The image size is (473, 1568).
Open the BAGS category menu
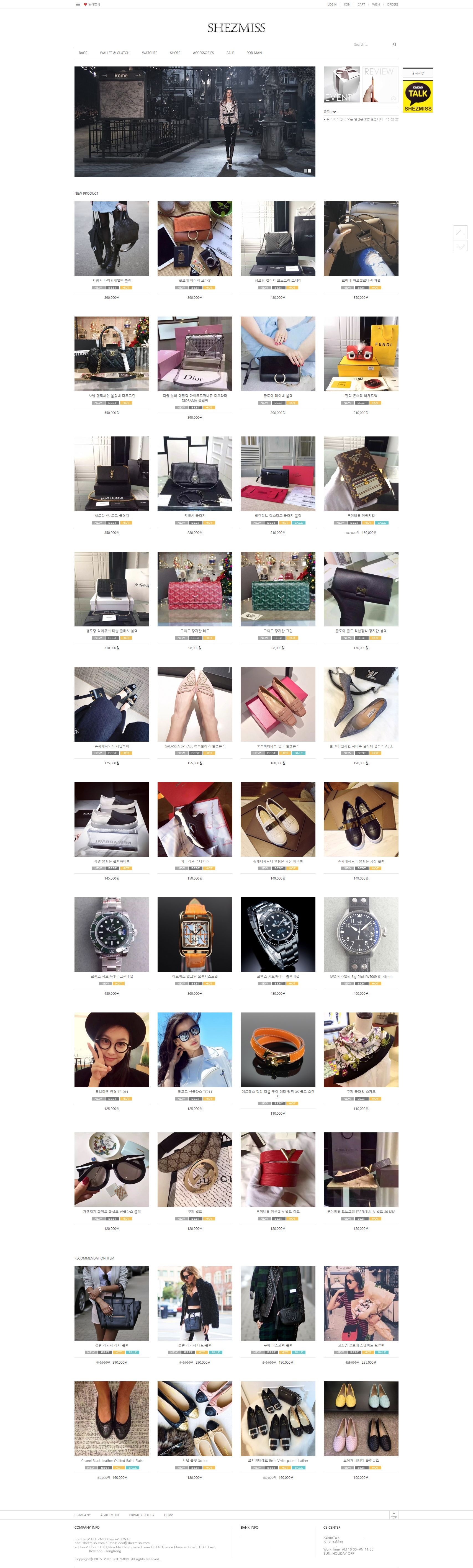click(83, 53)
